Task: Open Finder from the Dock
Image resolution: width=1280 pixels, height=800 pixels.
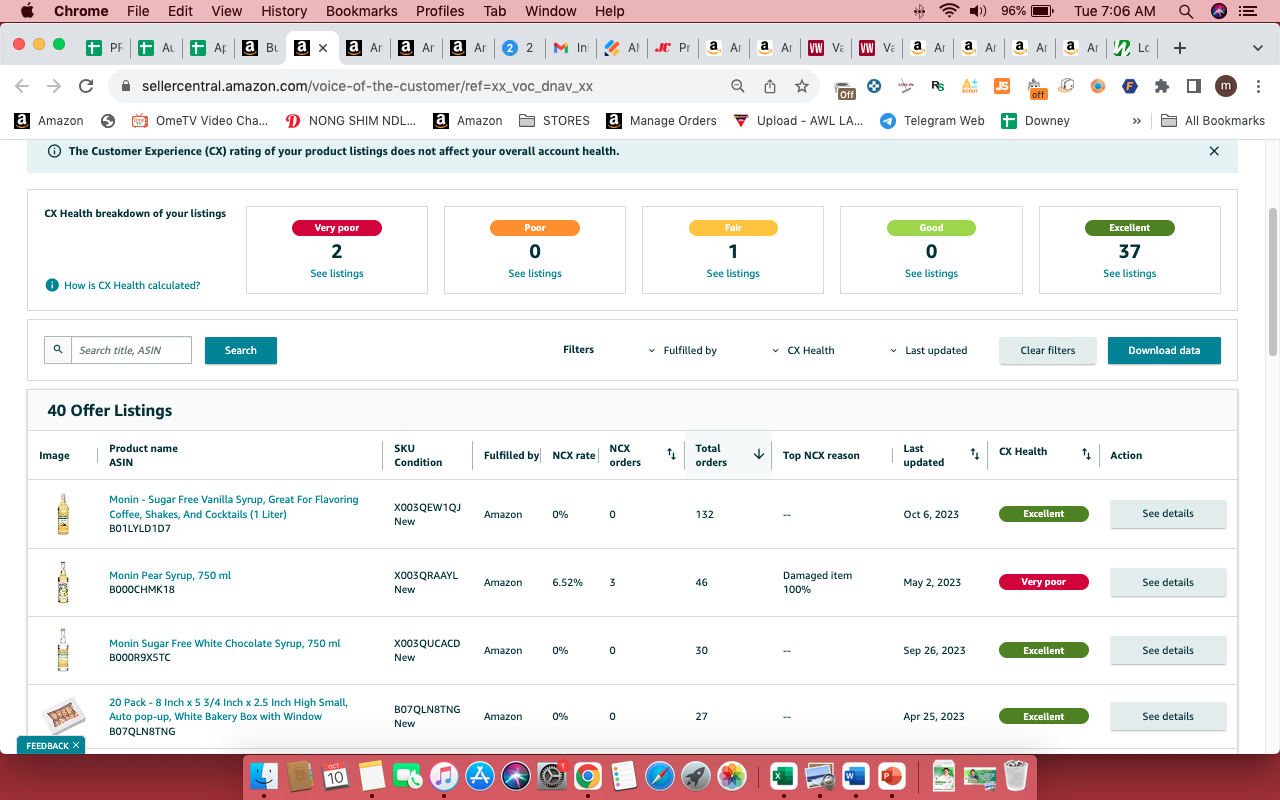Action: [264, 776]
